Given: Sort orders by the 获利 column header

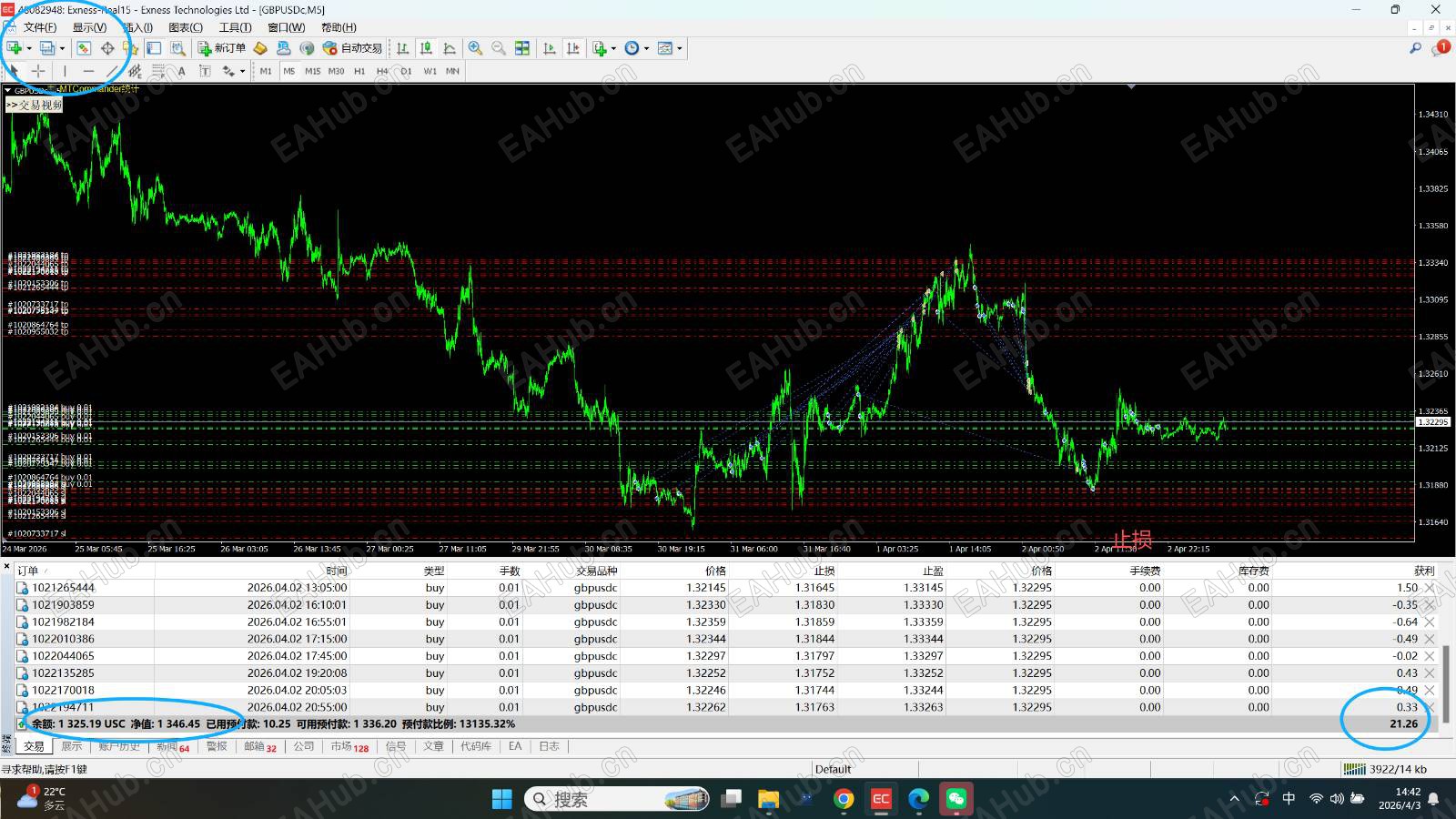Looking at the screenshot, I should pos(1424,571).
